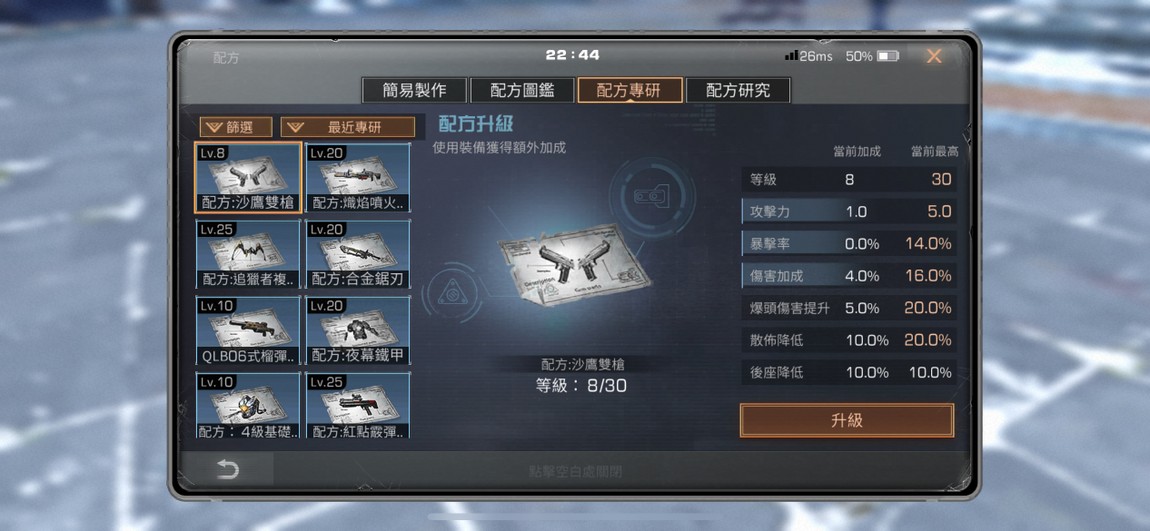Select the 熾焰噴火 recipe icon
The image size is (1150, 531).
click(x=358, y=177)
